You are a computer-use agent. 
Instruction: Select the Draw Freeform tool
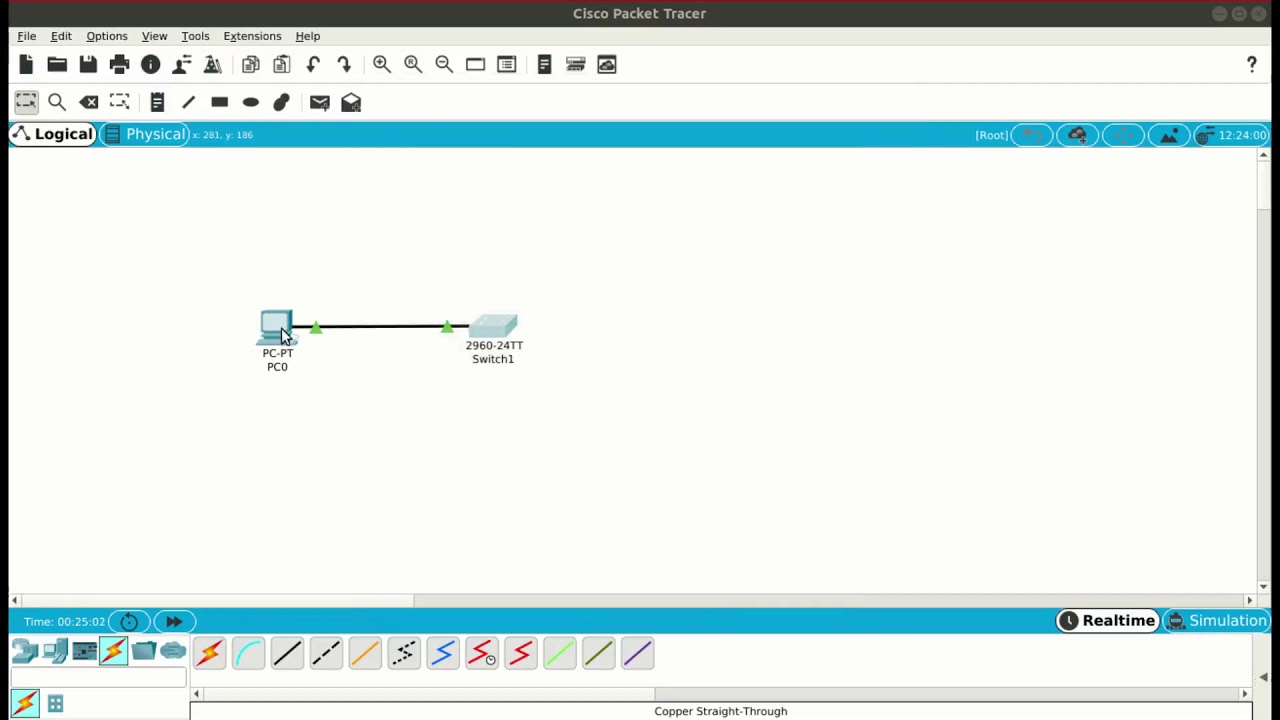click(x=281, y=102)
